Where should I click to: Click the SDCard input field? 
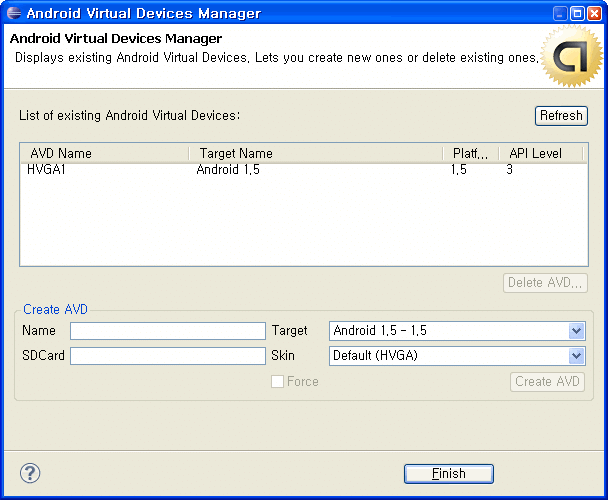[168, 356]
